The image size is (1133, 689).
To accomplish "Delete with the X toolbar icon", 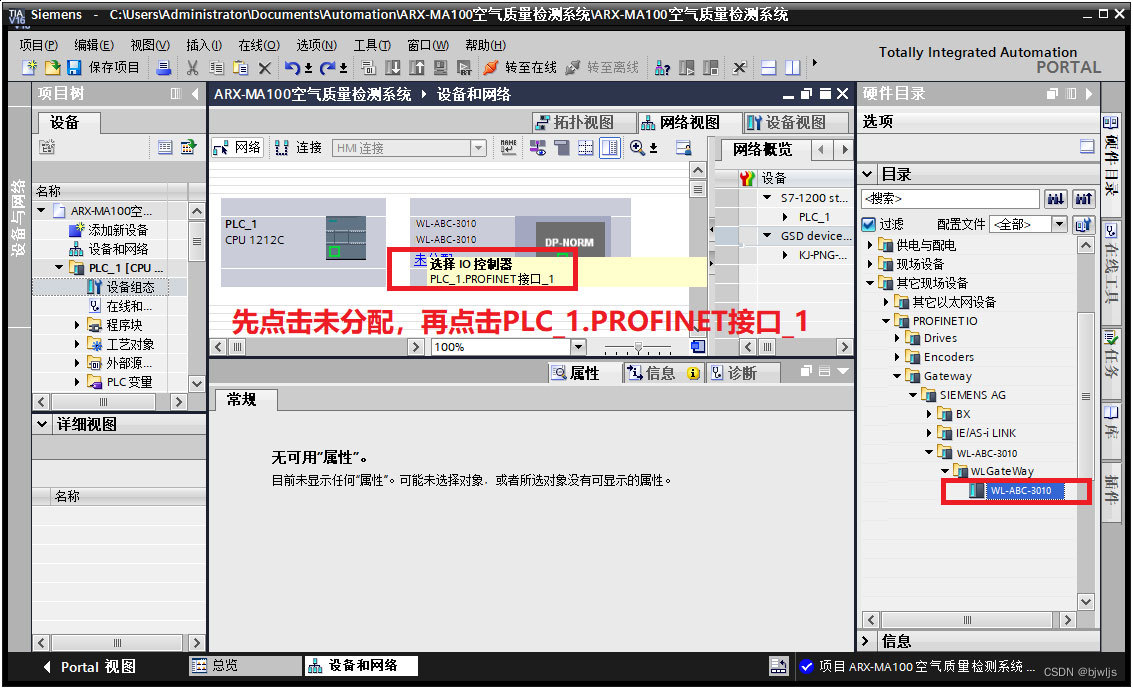I will tap(264, 68).
